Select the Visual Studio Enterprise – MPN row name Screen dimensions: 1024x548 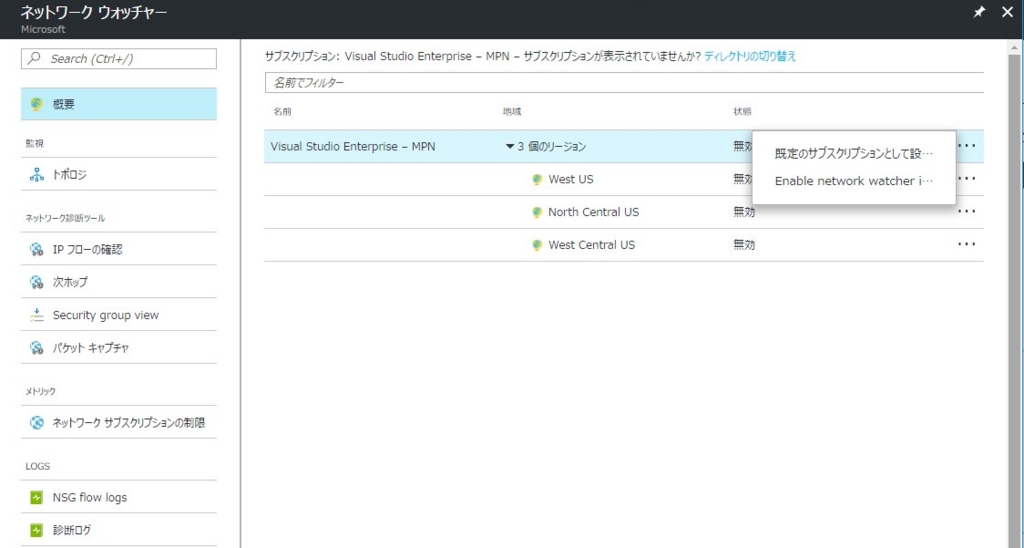click(353, 146)
